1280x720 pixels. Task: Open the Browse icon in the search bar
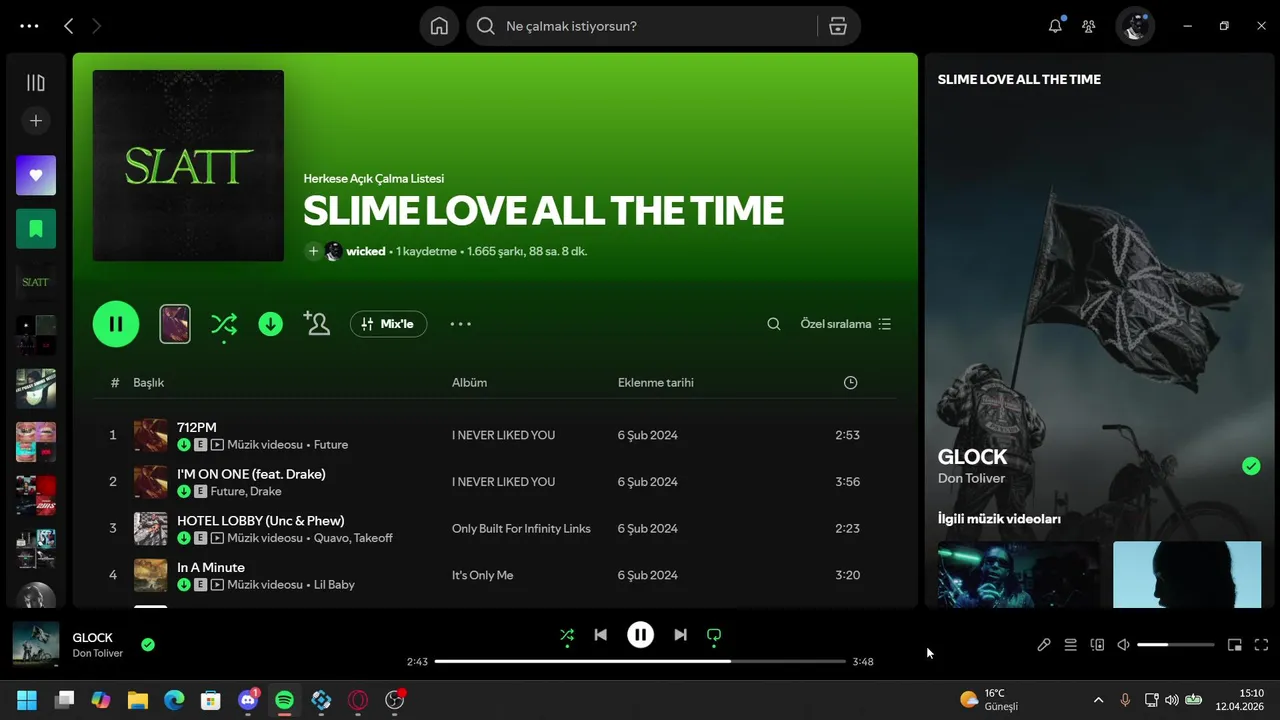point(838,26)
